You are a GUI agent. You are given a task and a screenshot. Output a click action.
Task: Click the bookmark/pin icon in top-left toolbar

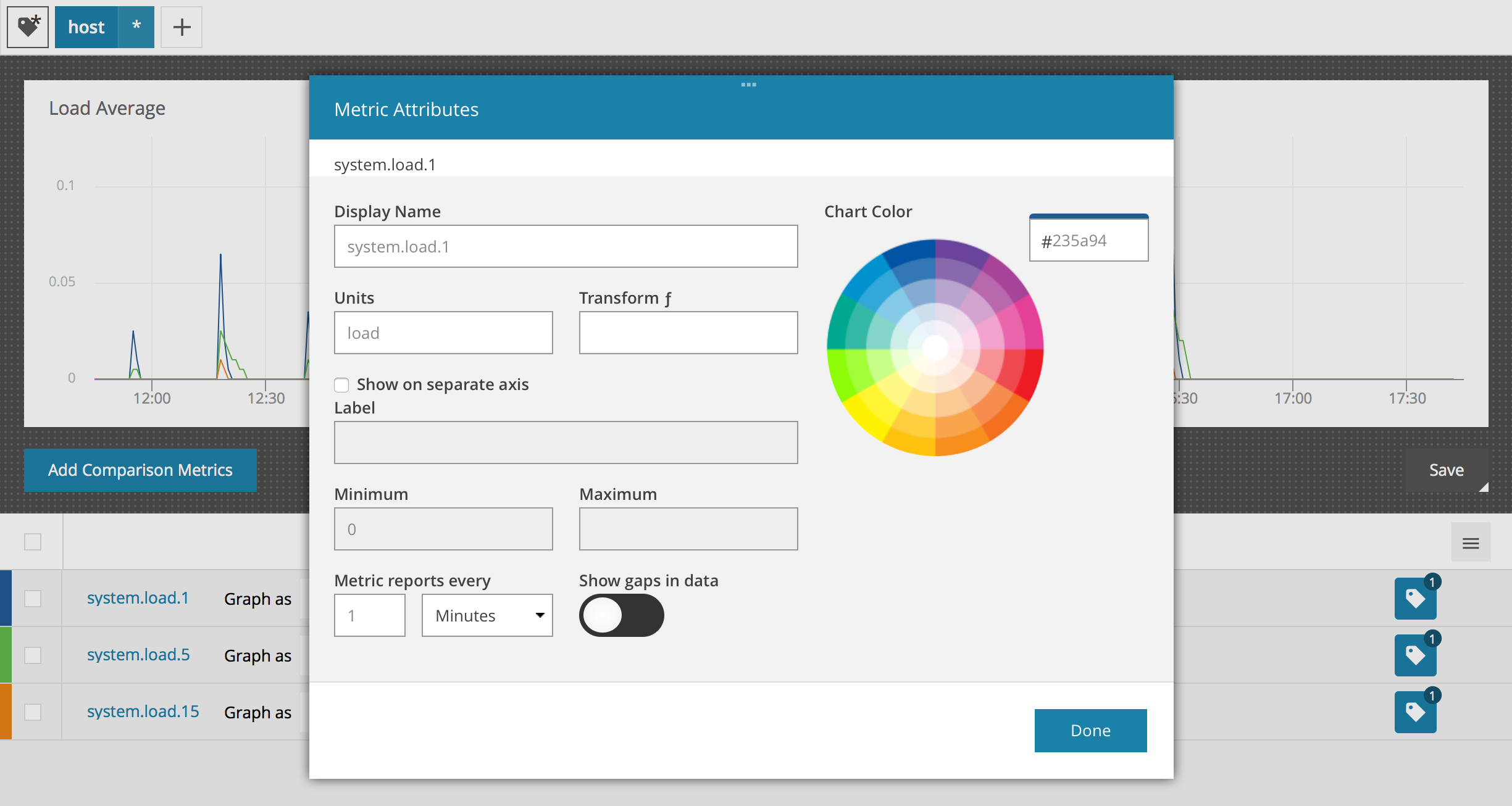(27, 27)
